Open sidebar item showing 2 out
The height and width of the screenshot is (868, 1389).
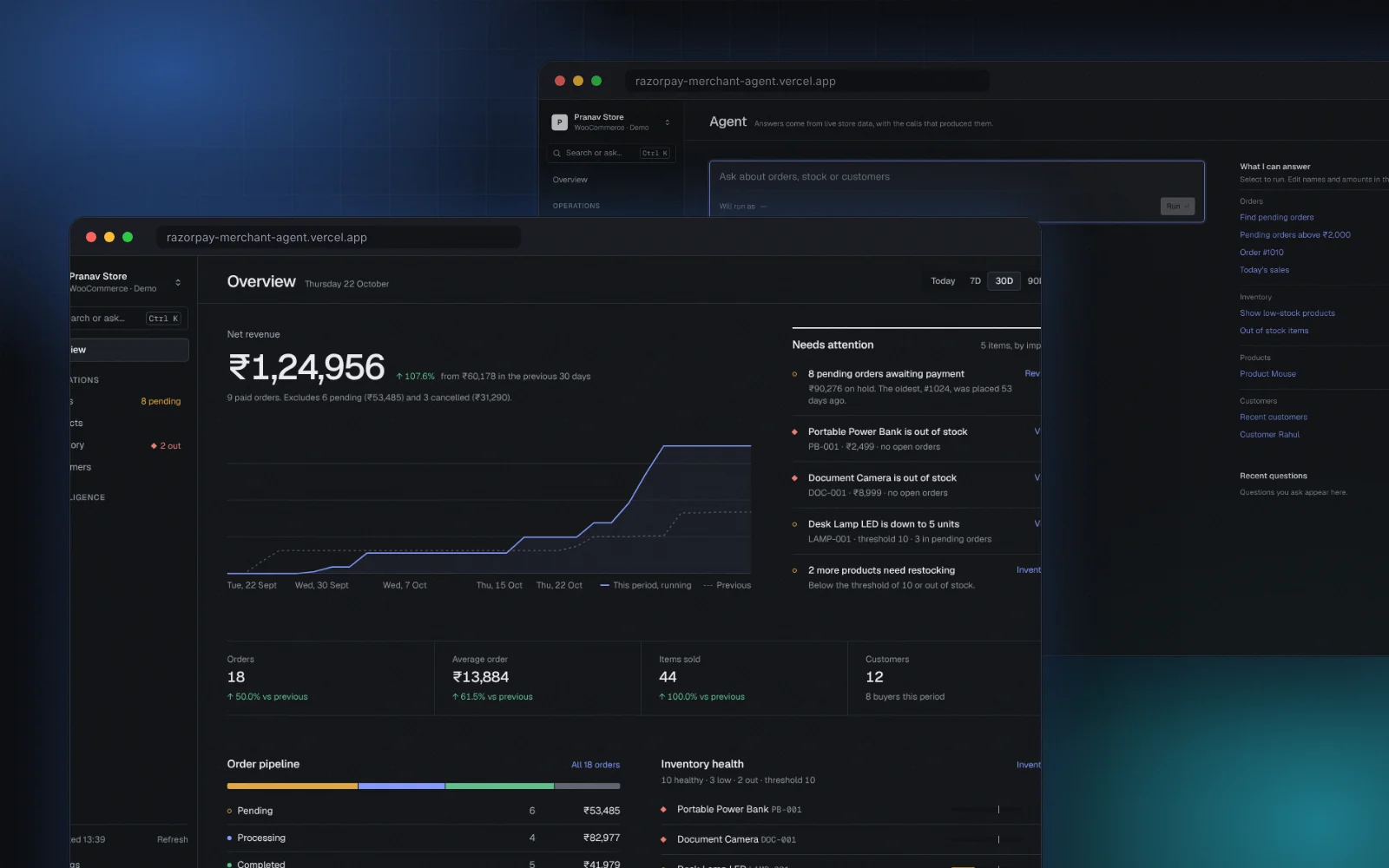pos(128,445)
